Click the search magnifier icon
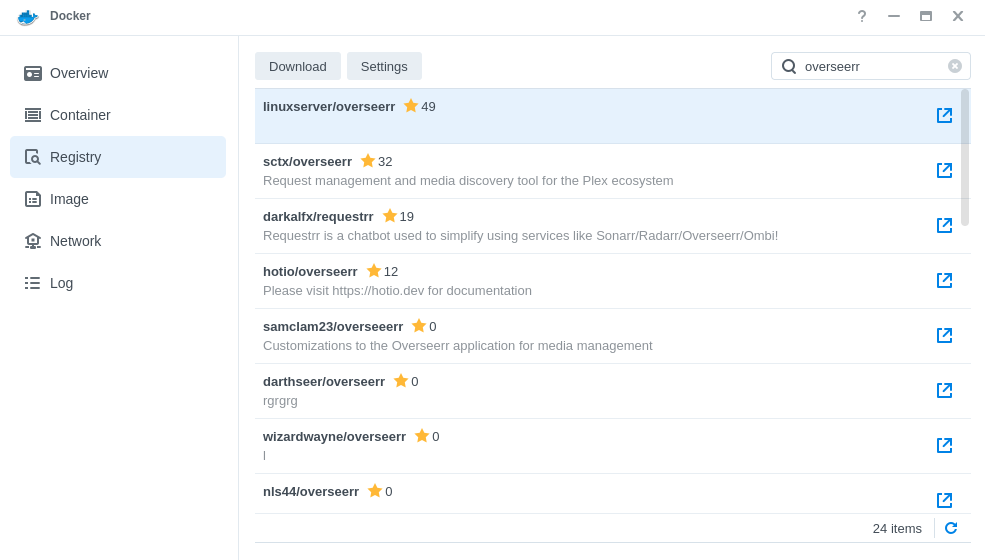Viewport: 985px width, 560px height. click(x=789, y=66)
